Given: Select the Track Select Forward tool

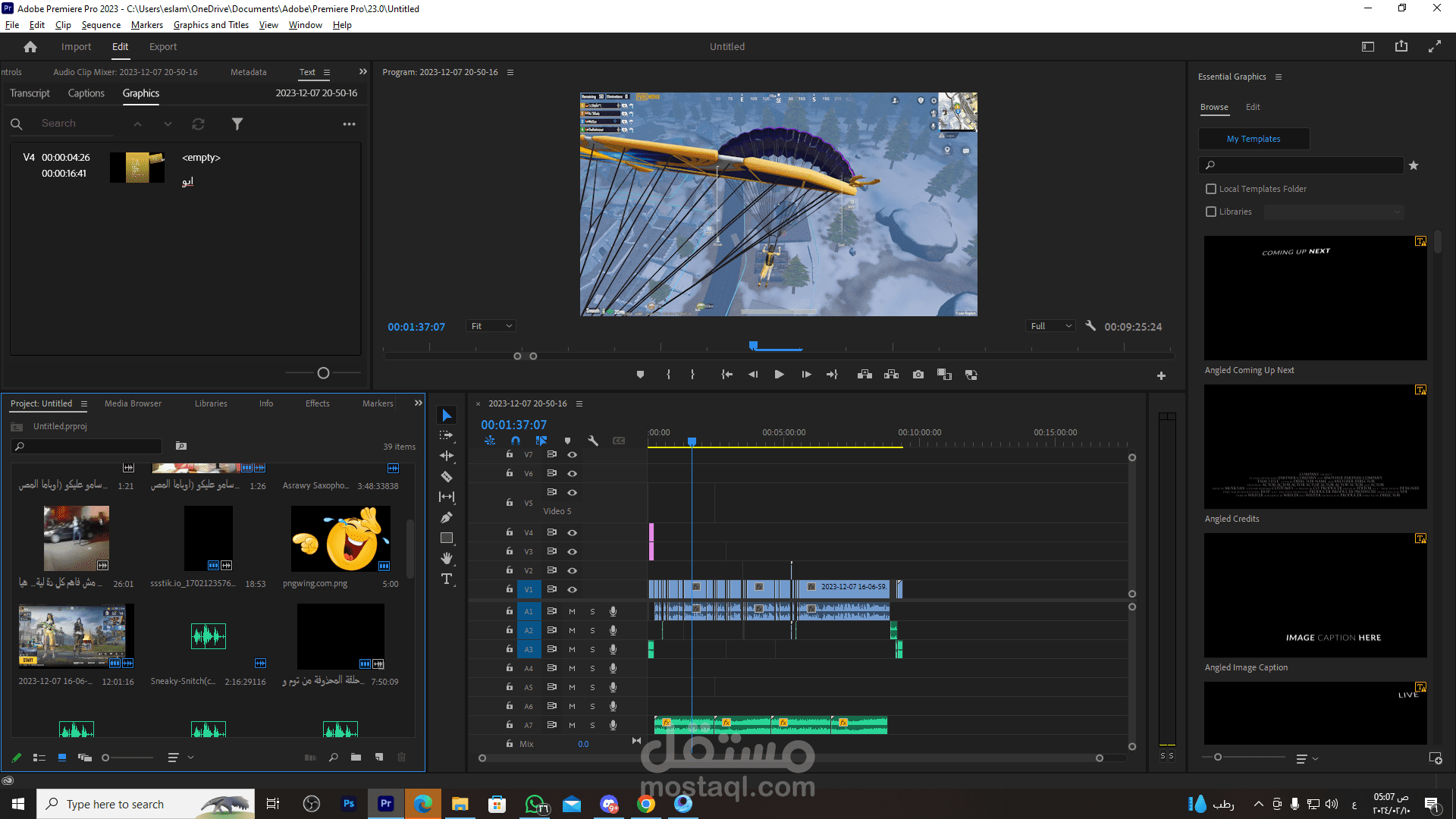Looking at the screenshot, I should point(447,435).
